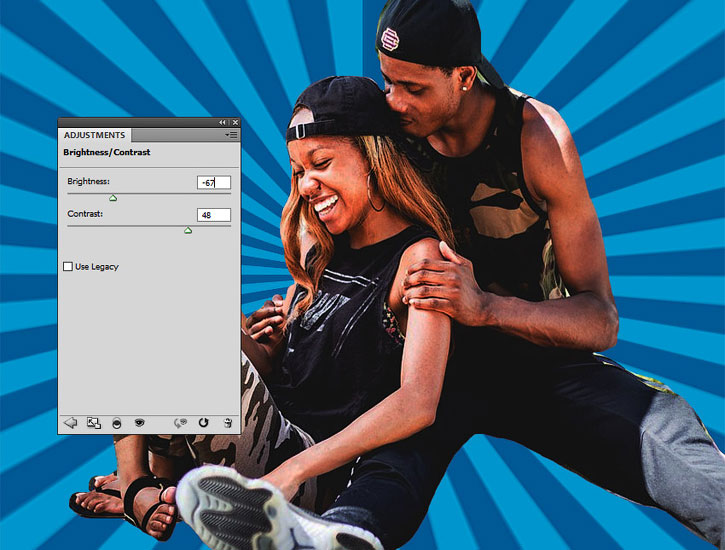Reset adjustment to defaults icon
Screen dimensions: 725x550
pyautogui.click(x=203, y=422)
